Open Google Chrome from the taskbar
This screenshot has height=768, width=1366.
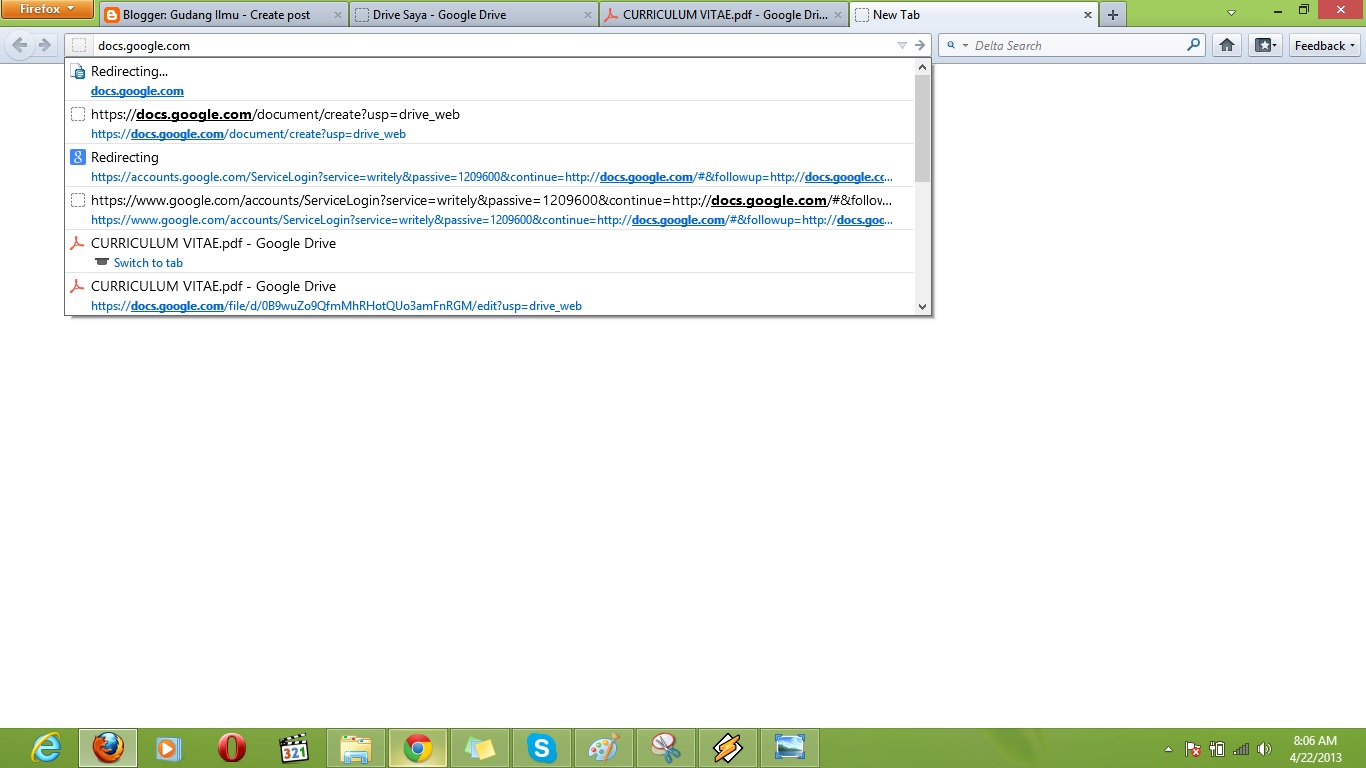click(x=417, y=748)
